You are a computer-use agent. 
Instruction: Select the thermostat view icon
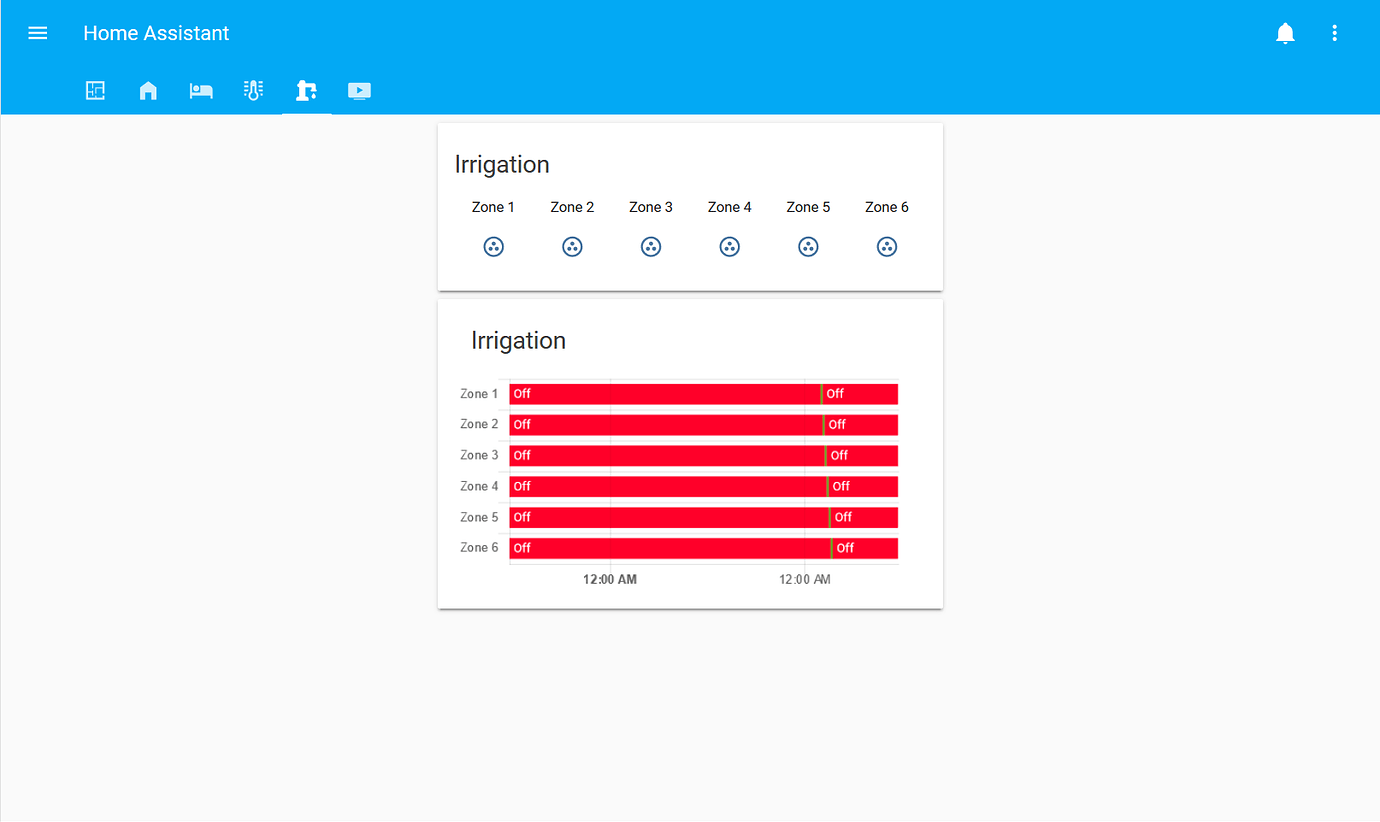click(x=253, y=90)
